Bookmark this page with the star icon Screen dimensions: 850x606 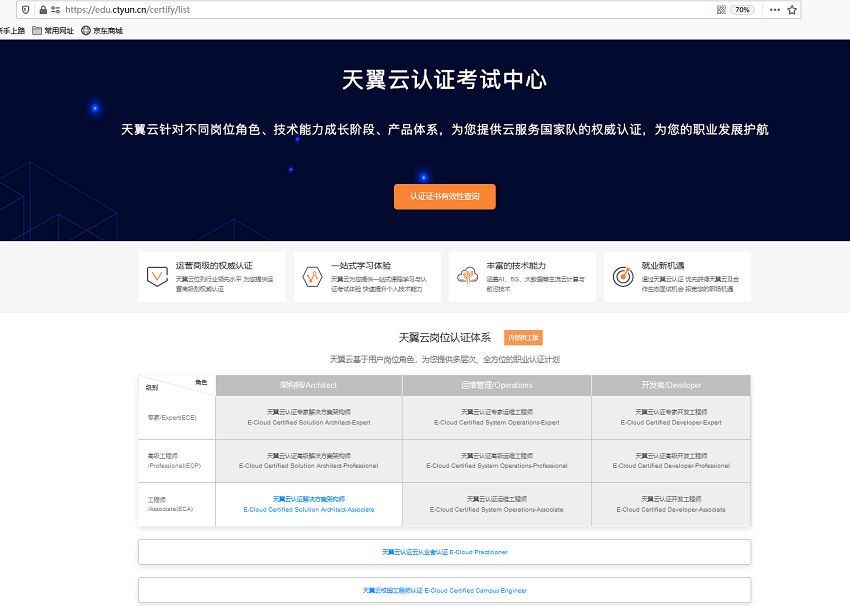[792, 10]
